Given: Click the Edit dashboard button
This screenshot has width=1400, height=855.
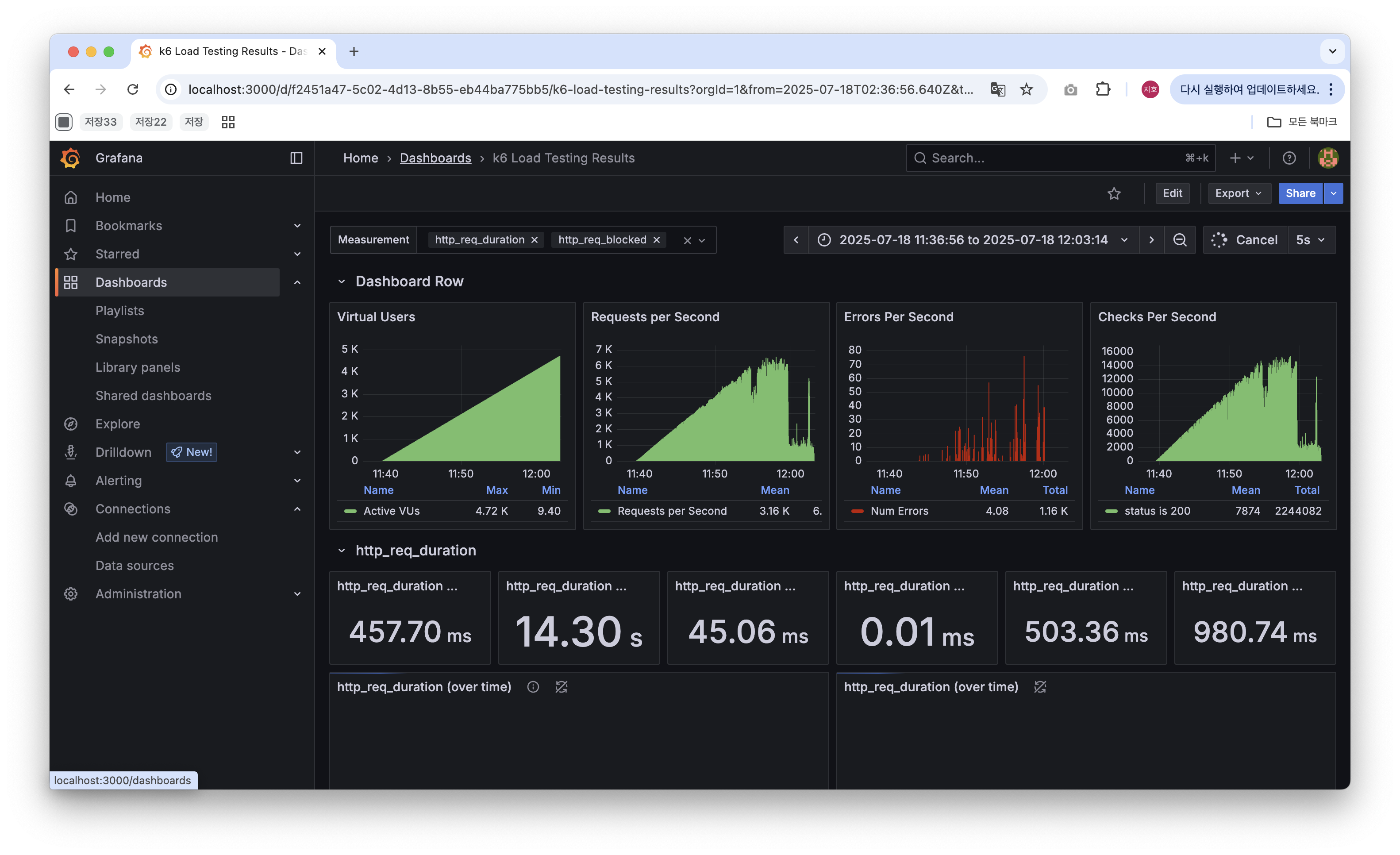Looking at the screenshot, I should click(1172, 193).
